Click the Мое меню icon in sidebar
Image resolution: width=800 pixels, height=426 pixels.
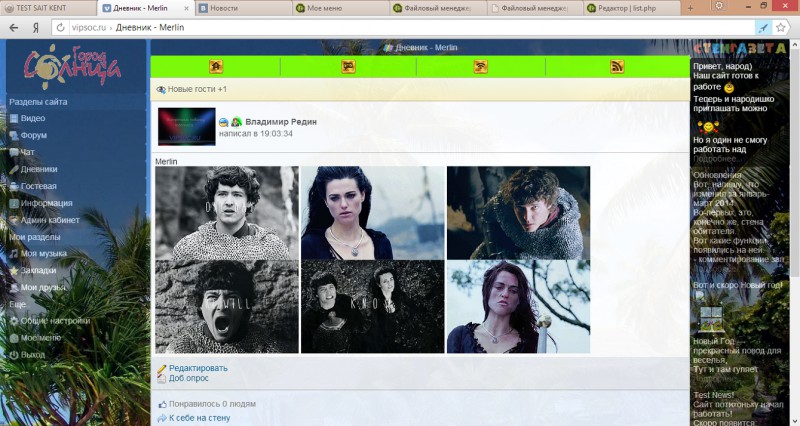click(x=14, y=338)
